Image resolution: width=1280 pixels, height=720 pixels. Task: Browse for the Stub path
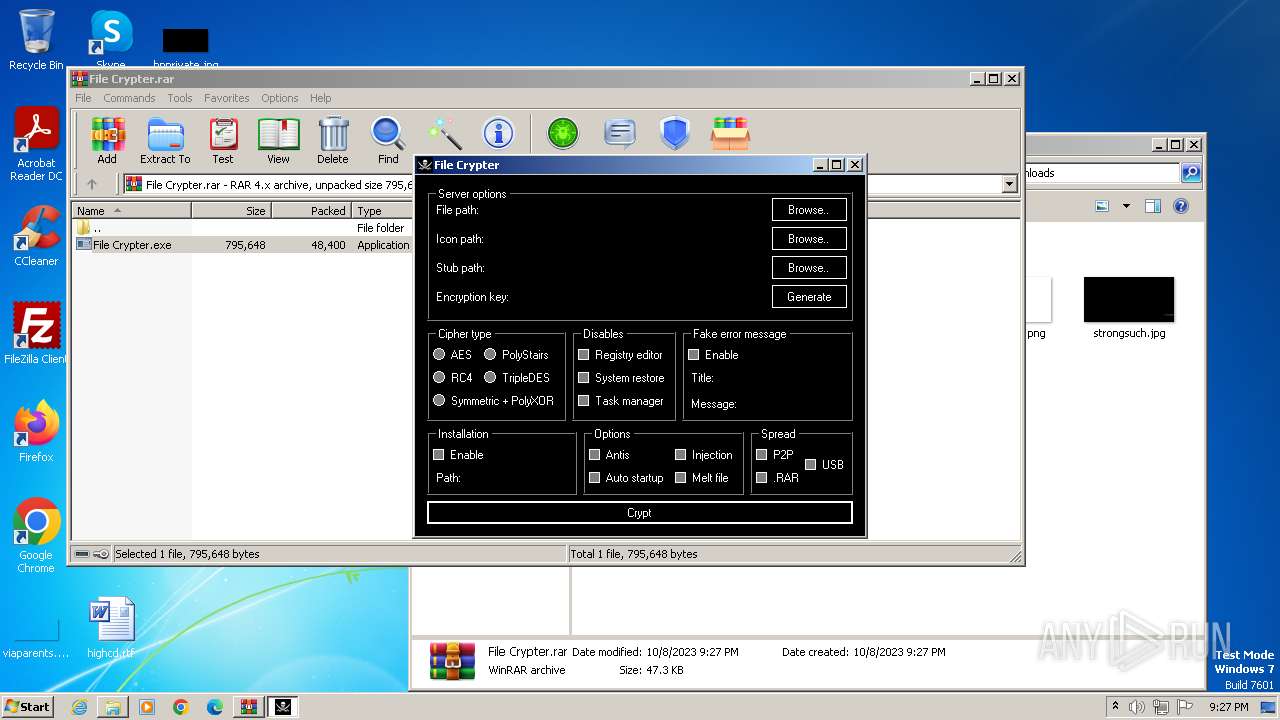809,268
